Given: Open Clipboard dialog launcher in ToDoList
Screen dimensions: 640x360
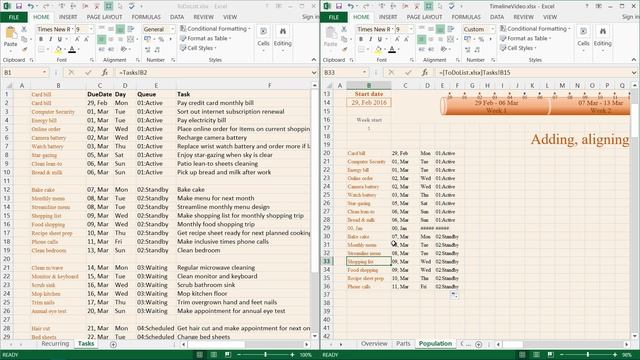Looking at the screenshot, I should 31,60.
